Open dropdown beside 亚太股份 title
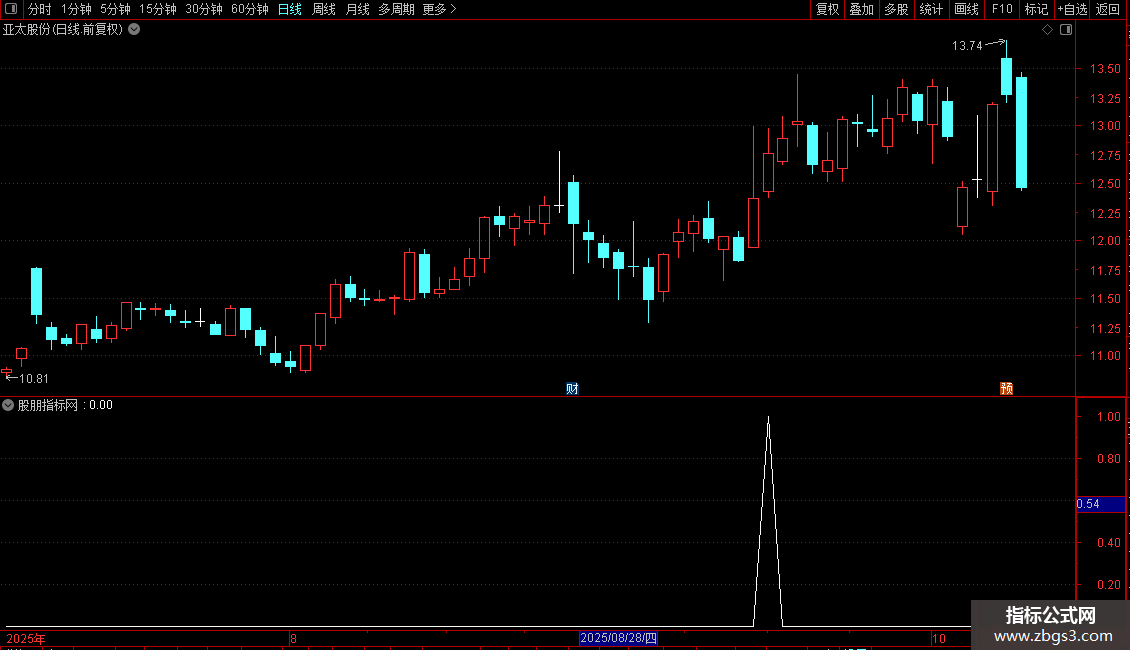The image size is (1130, 650). (x=134, y=30)
